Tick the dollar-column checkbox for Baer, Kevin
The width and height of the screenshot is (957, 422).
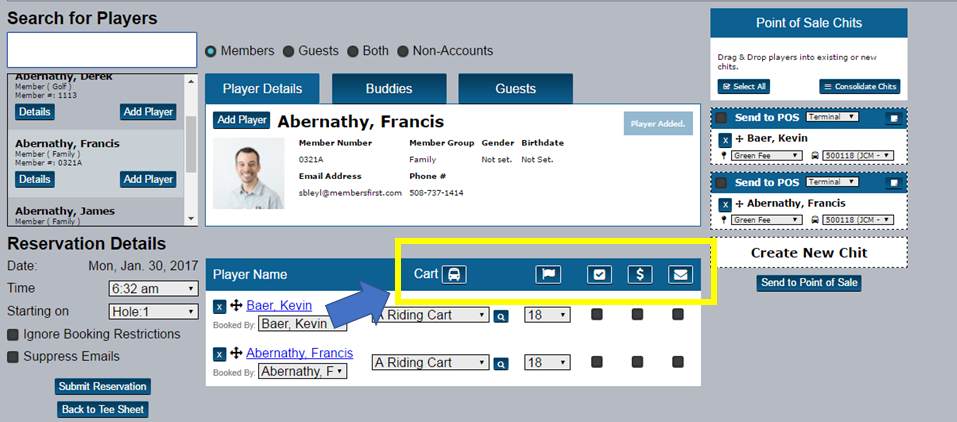click(637, 315)
